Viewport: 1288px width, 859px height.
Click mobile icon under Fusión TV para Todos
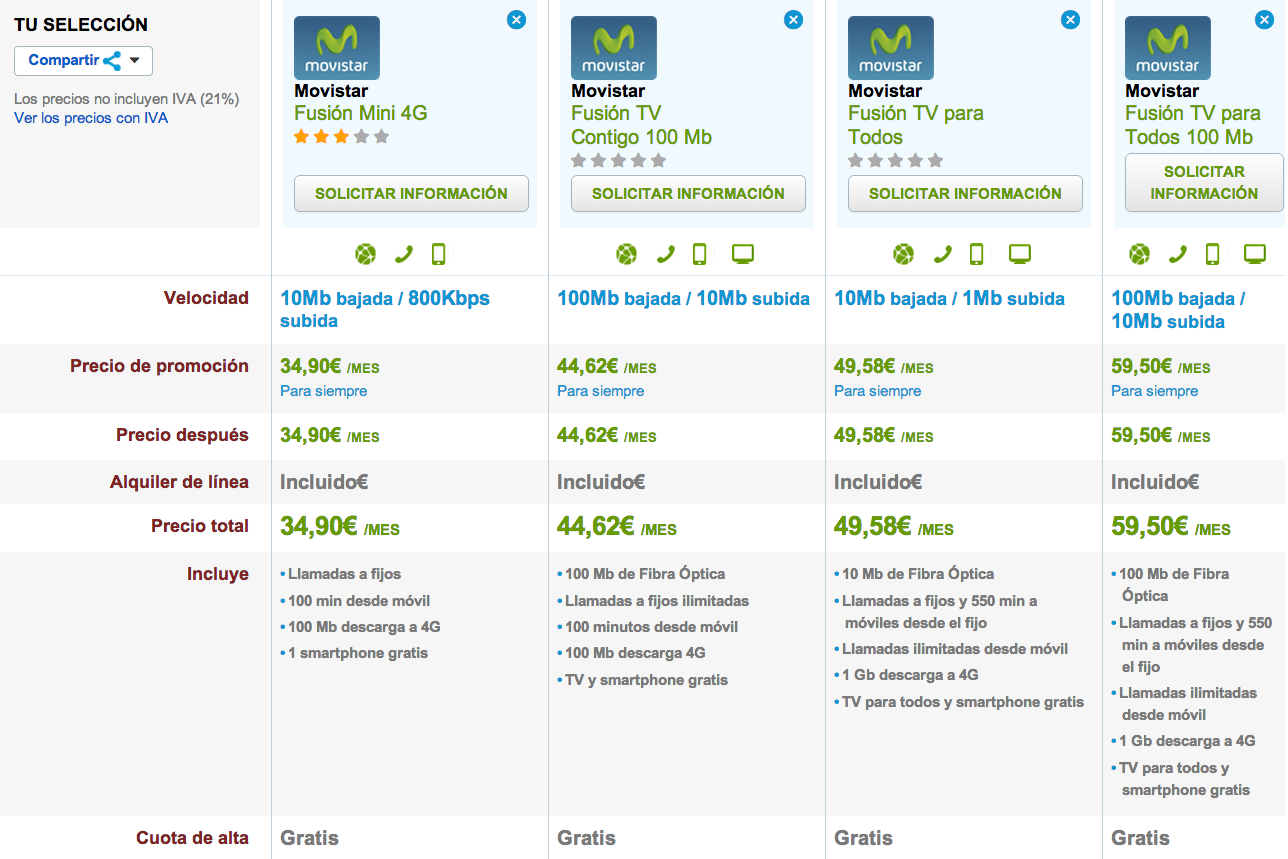pyautogui.click(x=977, y=255)
